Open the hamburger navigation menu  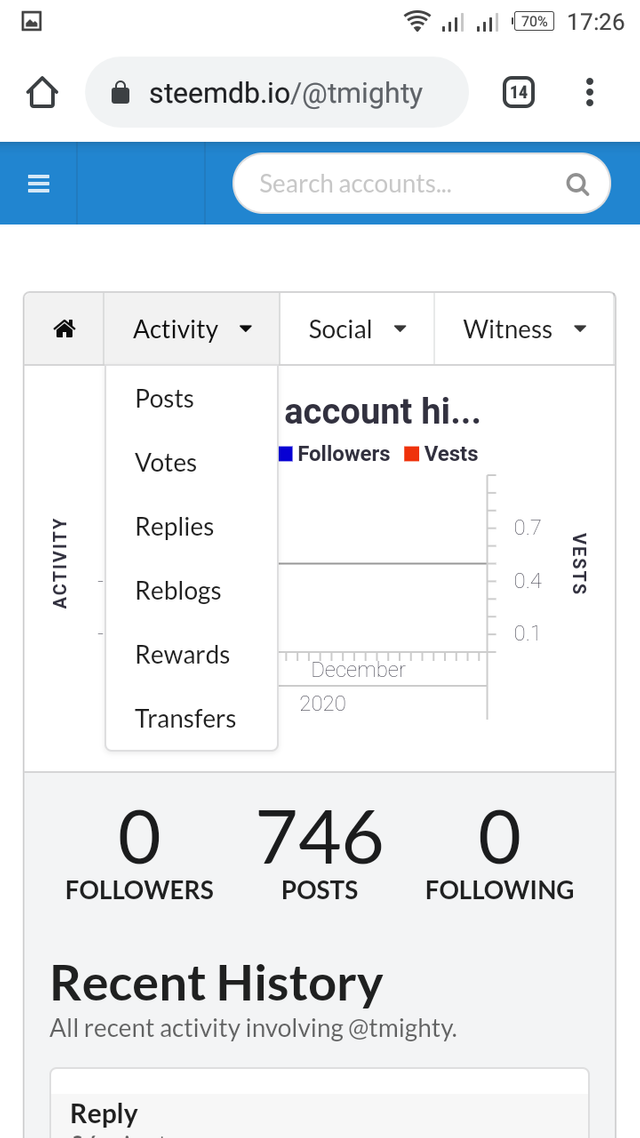(39, 184)
